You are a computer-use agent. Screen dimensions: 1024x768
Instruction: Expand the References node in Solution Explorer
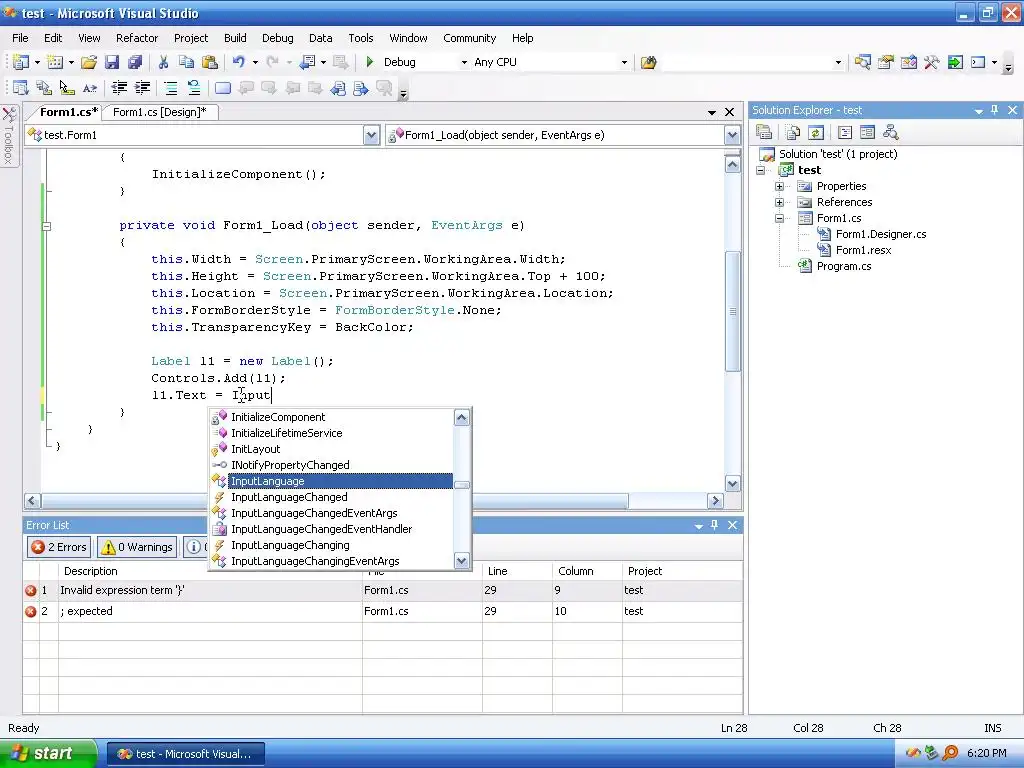[779, 202]
